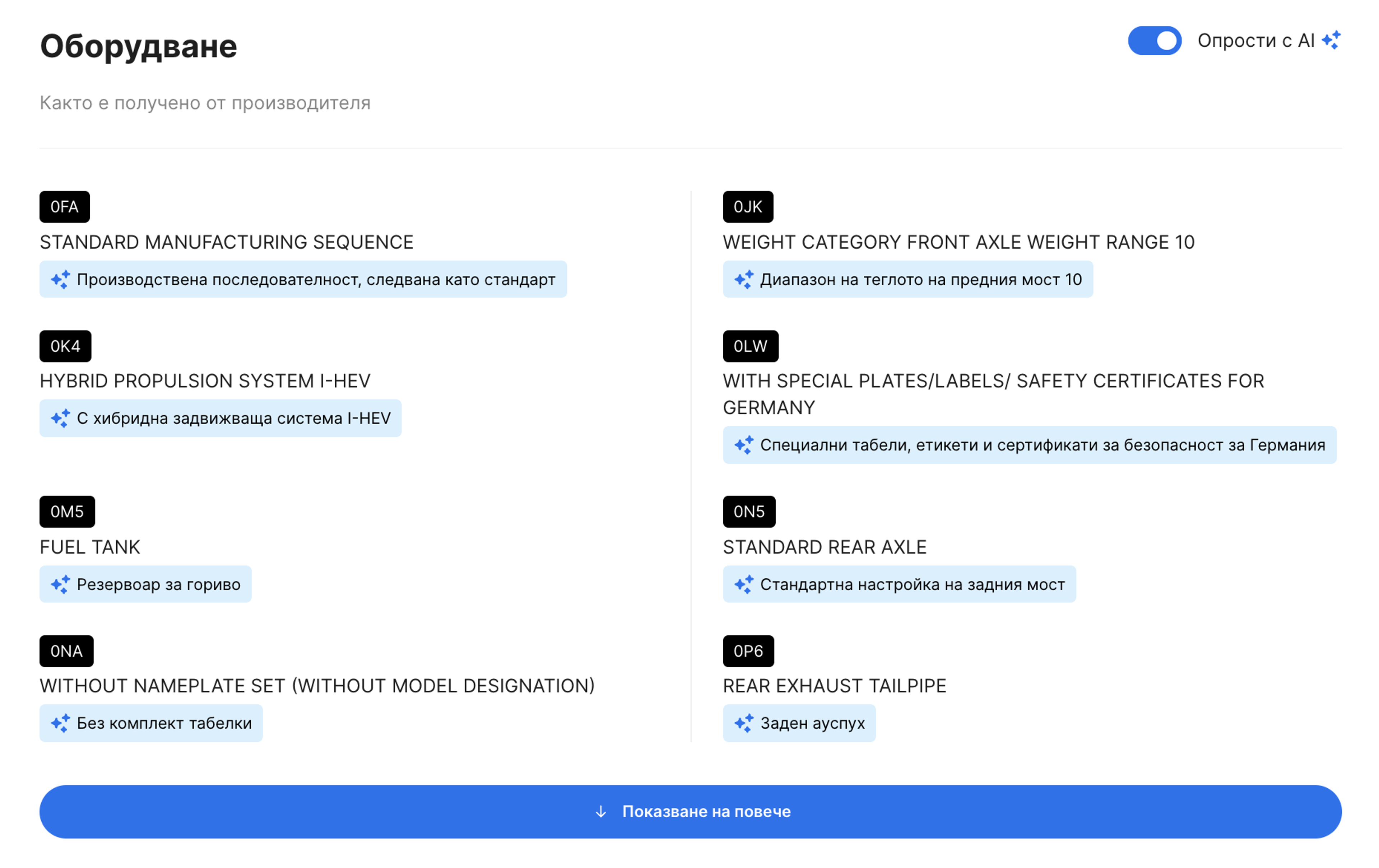Click AI sparkle icon before 'Заден ауспух'
This screenshot has width=1379, height=868.
[744, 723]
